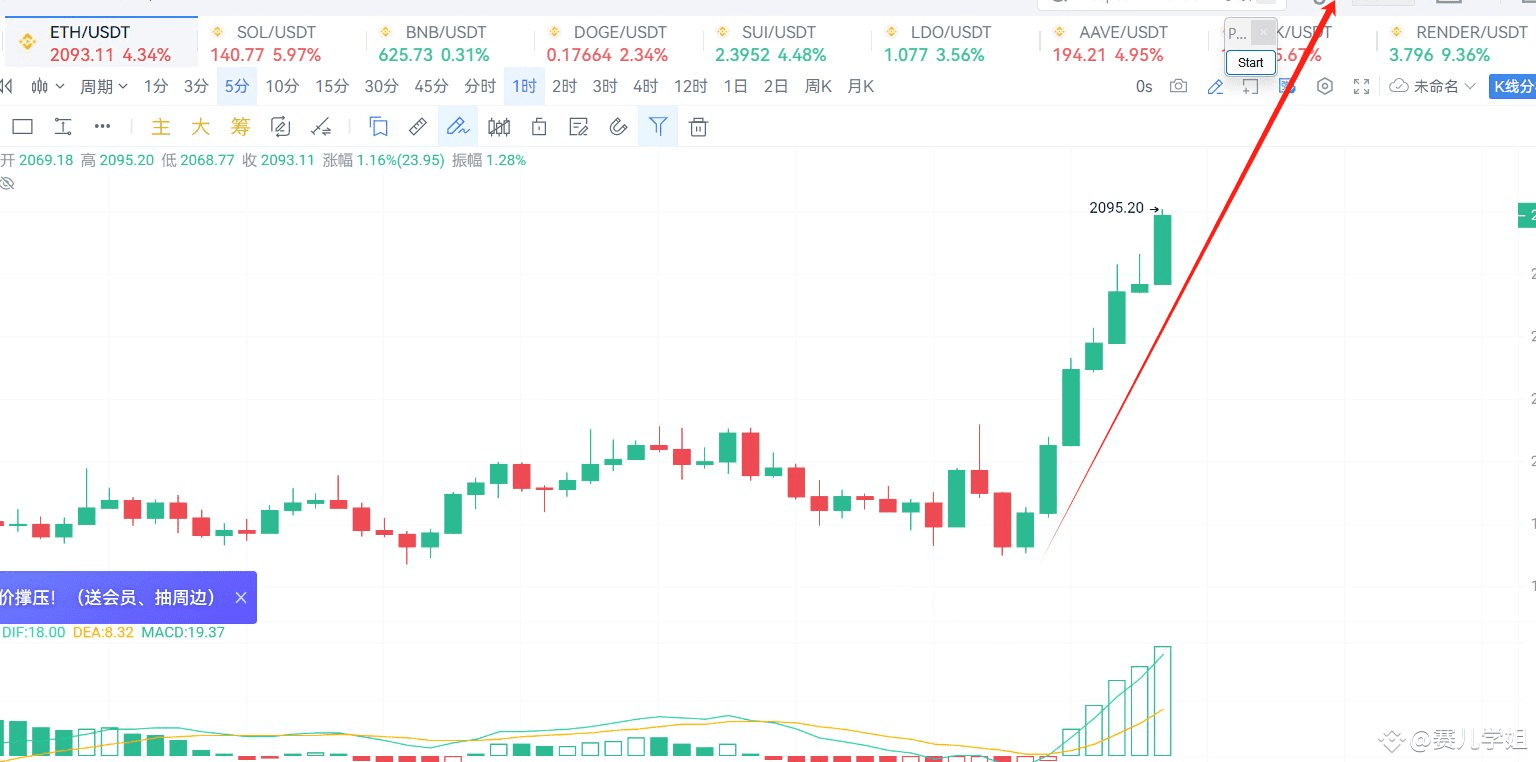The width and height of the screenshot is (1536, 762).
Task: Switch to the RENDER/USDT ticker tab
Action: pyautogui.click(x=1456, y=43)
